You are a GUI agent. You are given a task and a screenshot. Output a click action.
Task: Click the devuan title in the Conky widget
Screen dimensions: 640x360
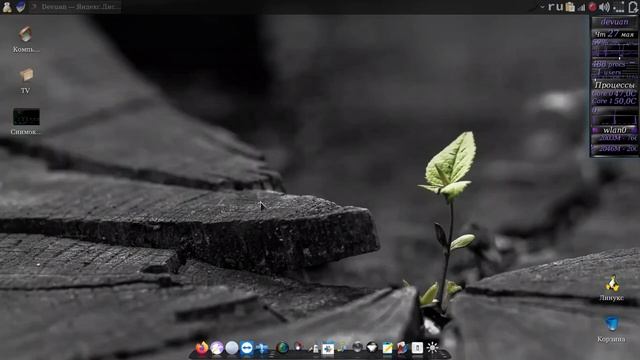tap(614, 22)
